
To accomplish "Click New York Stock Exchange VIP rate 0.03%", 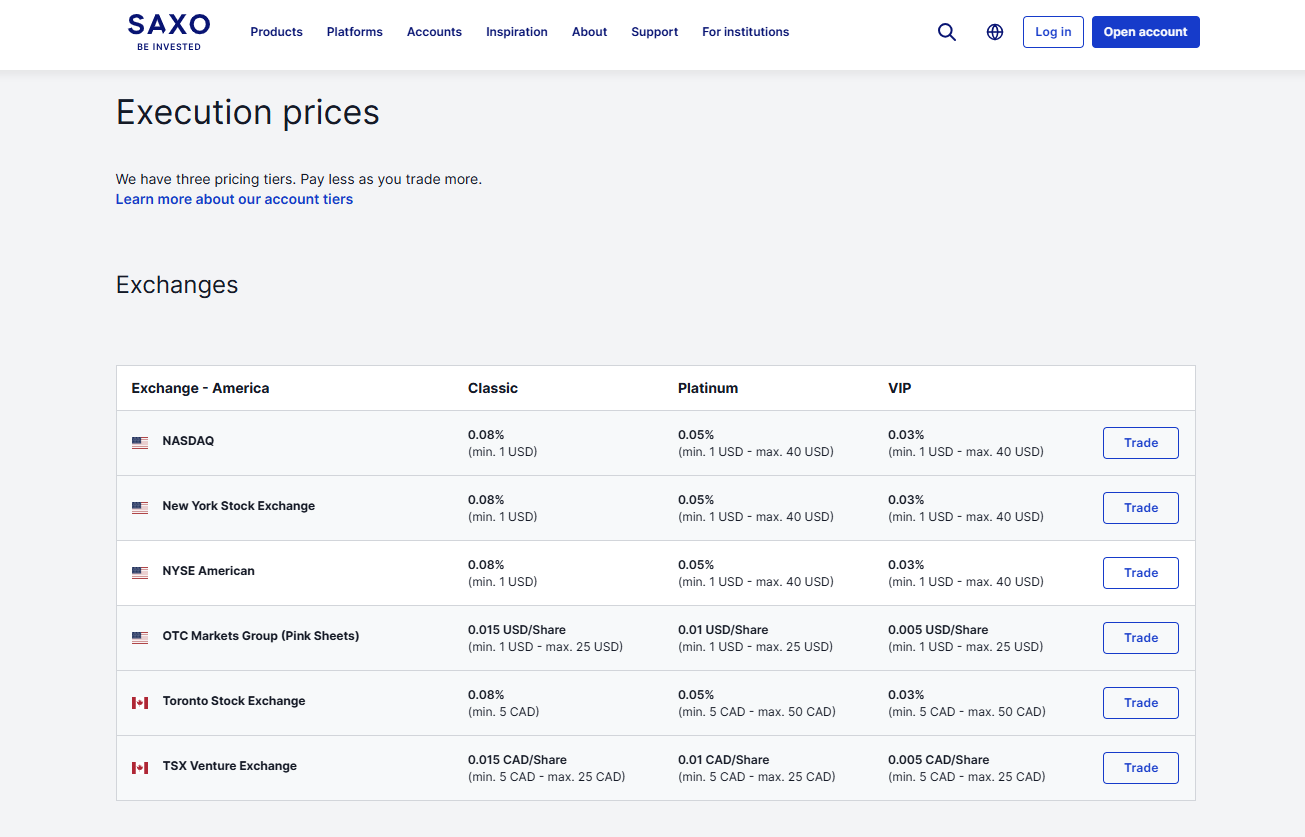I will click(x=906, y=500).
